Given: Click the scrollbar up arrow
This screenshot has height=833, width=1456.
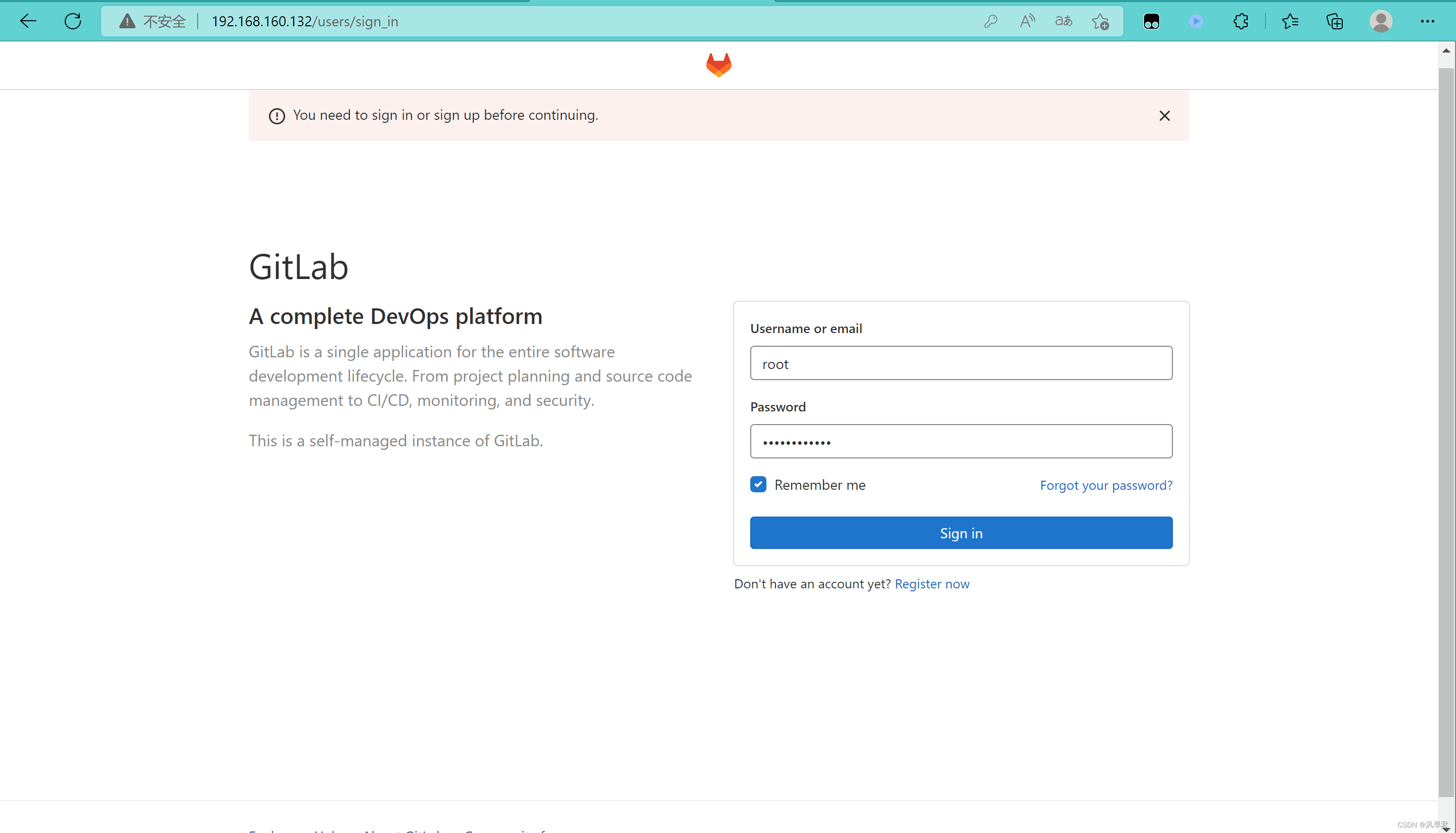Looking at the screenshot, I should coord(1446,51).
